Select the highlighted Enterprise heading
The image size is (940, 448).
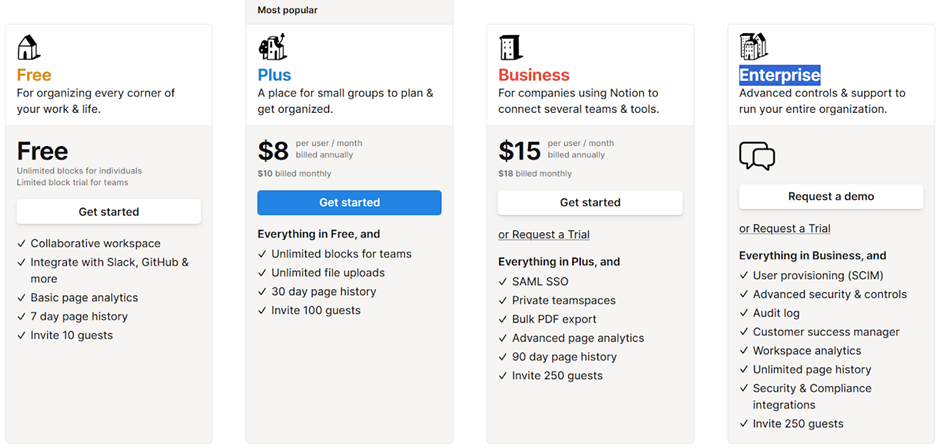(x=779, y=75)
